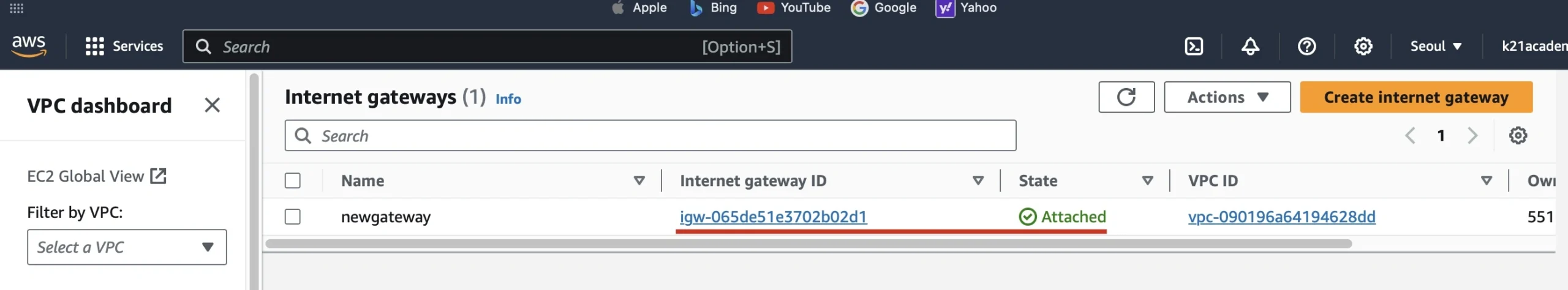This screenshot has width=1568, height=290.
Task: Click Create internet gateway button
Action: click(1415, 97)
